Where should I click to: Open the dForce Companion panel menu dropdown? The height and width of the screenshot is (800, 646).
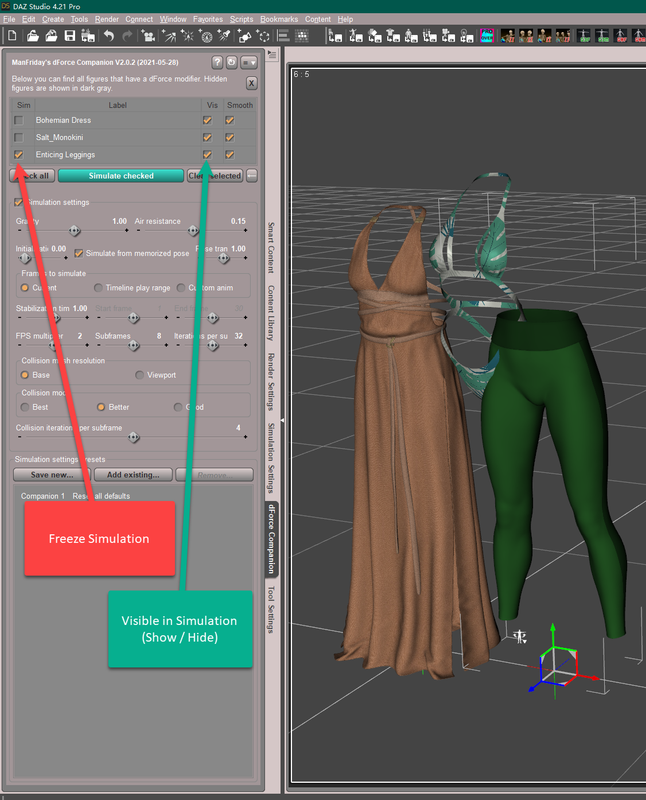pos(249,62)
